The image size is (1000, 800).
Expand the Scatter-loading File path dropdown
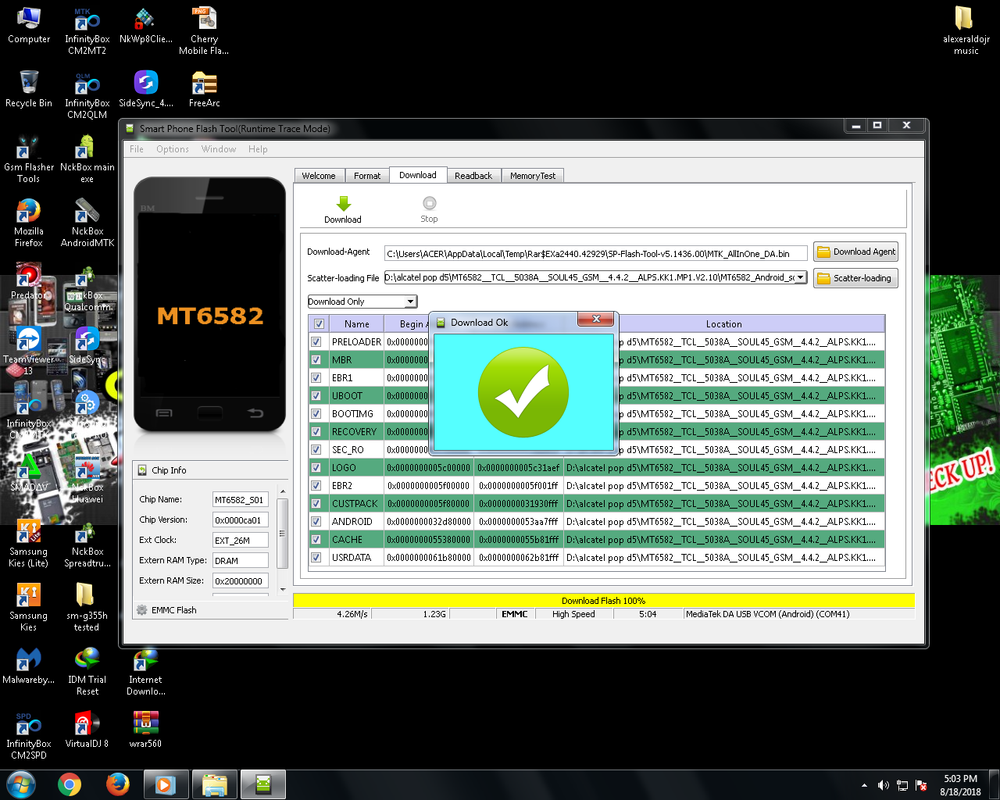click(800, 278)
